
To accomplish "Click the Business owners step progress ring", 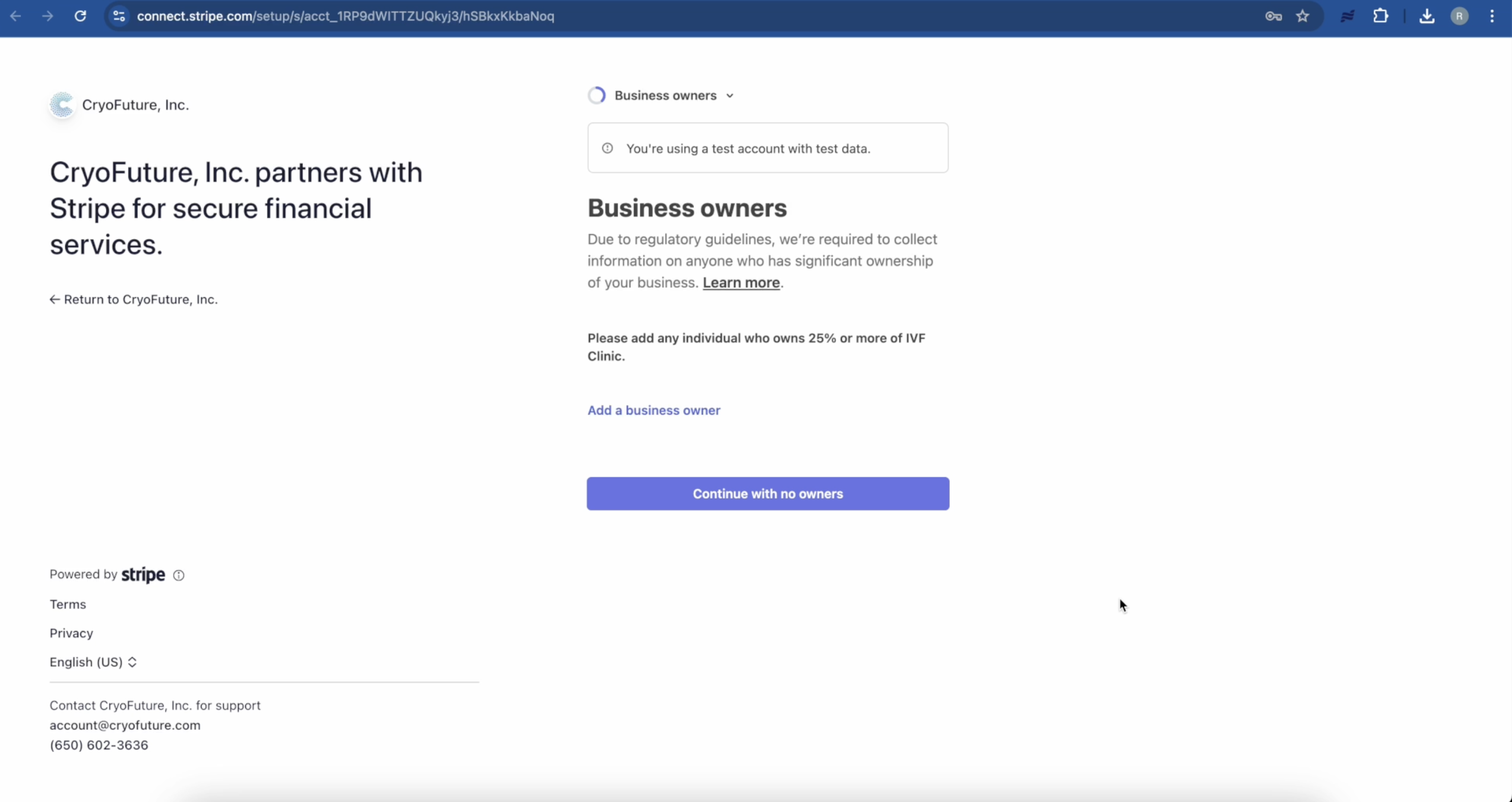I will click(x=596, y=94).
